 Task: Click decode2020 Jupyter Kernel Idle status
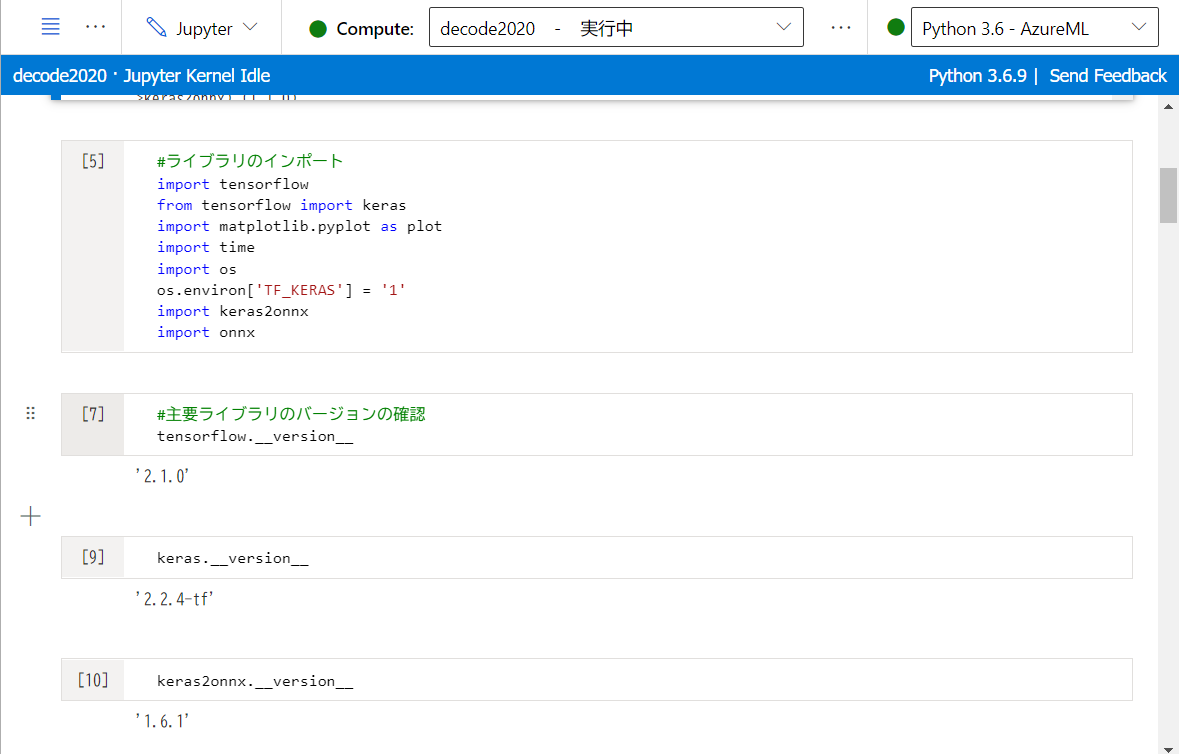[x=141, y=76]
